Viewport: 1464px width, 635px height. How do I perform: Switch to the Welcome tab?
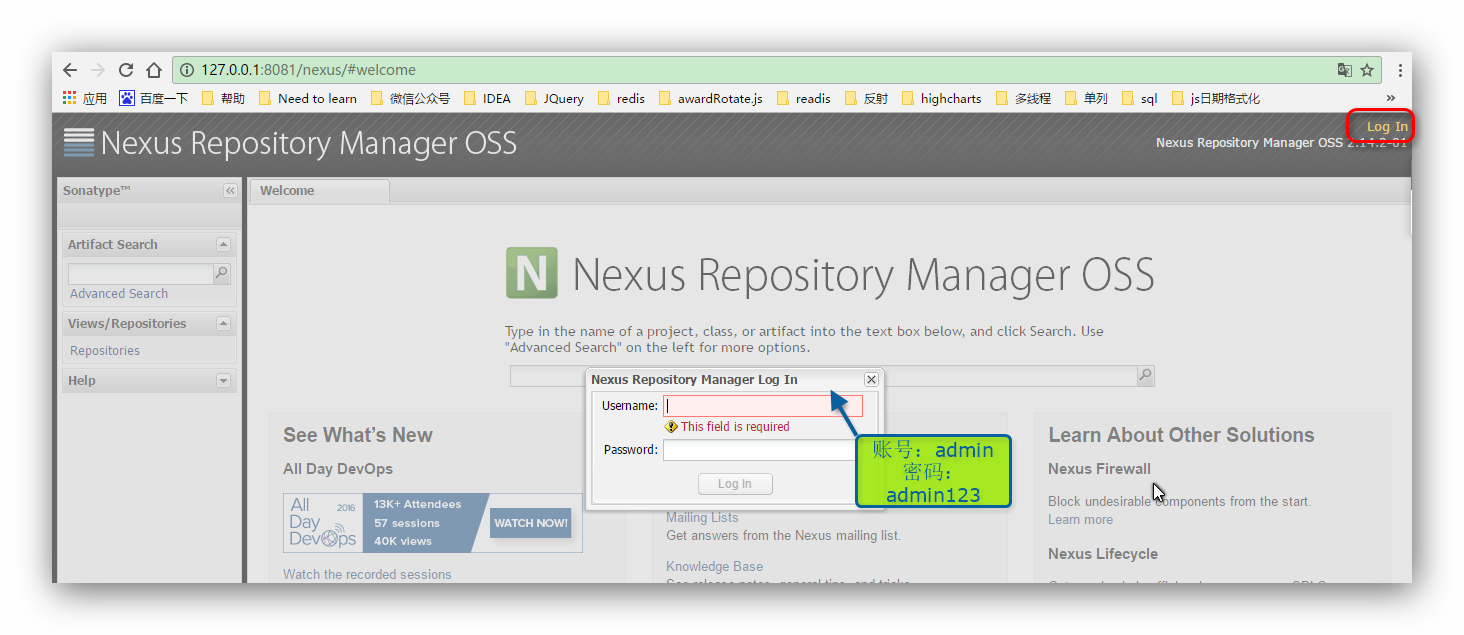(x=319, y=191)
